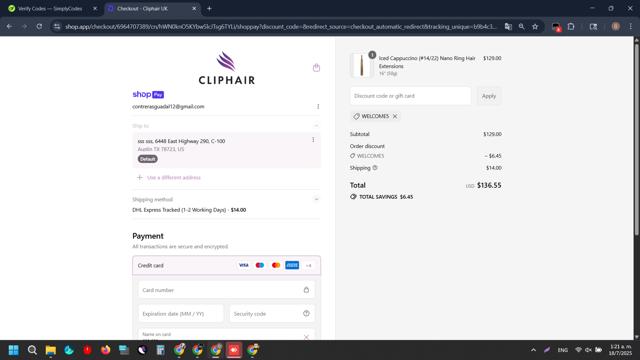The width and height of the screenshot is (640, 360).
Task: Click the page vertical scrollbar
Action: (636, 139)
